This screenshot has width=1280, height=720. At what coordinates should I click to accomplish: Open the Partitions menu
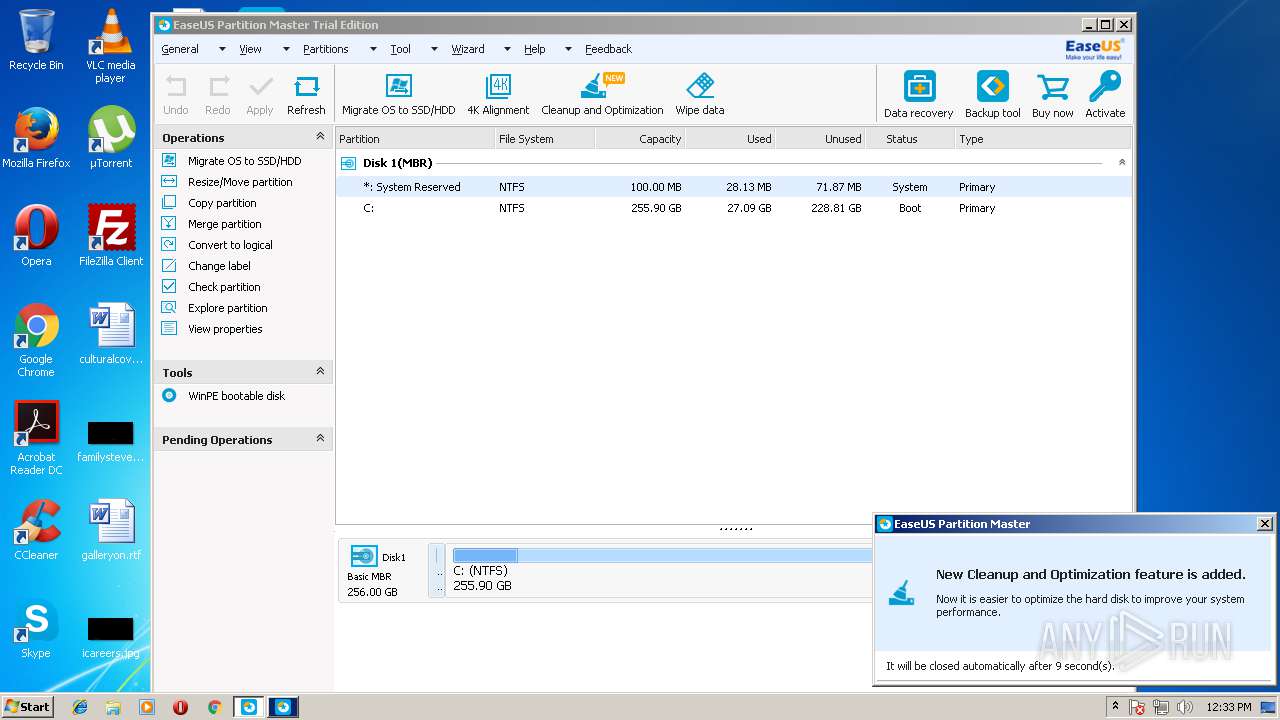[x=325, y=49]
